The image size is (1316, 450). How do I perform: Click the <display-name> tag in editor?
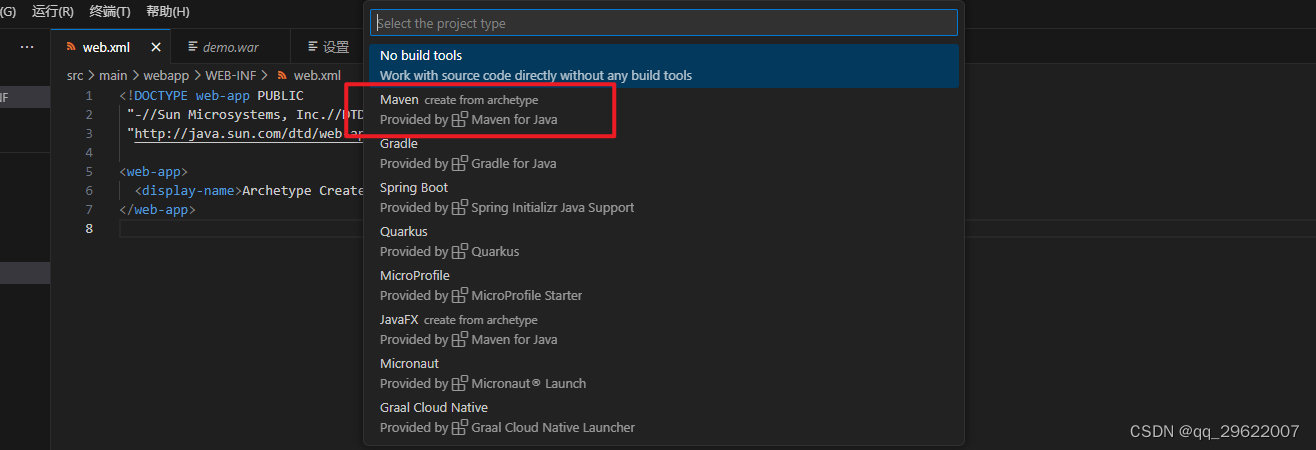click(188, 191)
